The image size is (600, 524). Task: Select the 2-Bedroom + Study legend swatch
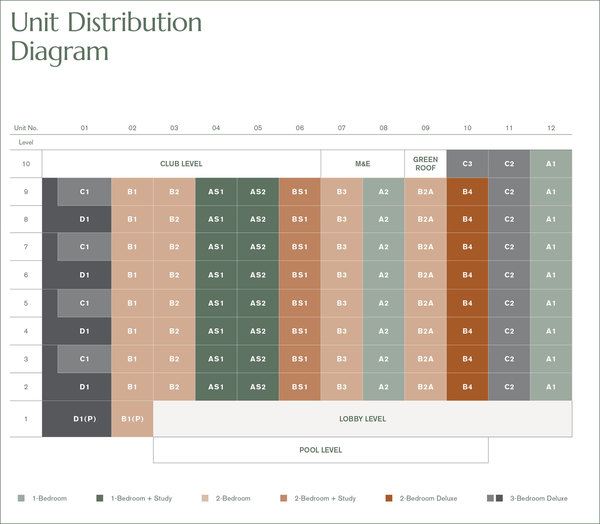[x=284, y=497]
